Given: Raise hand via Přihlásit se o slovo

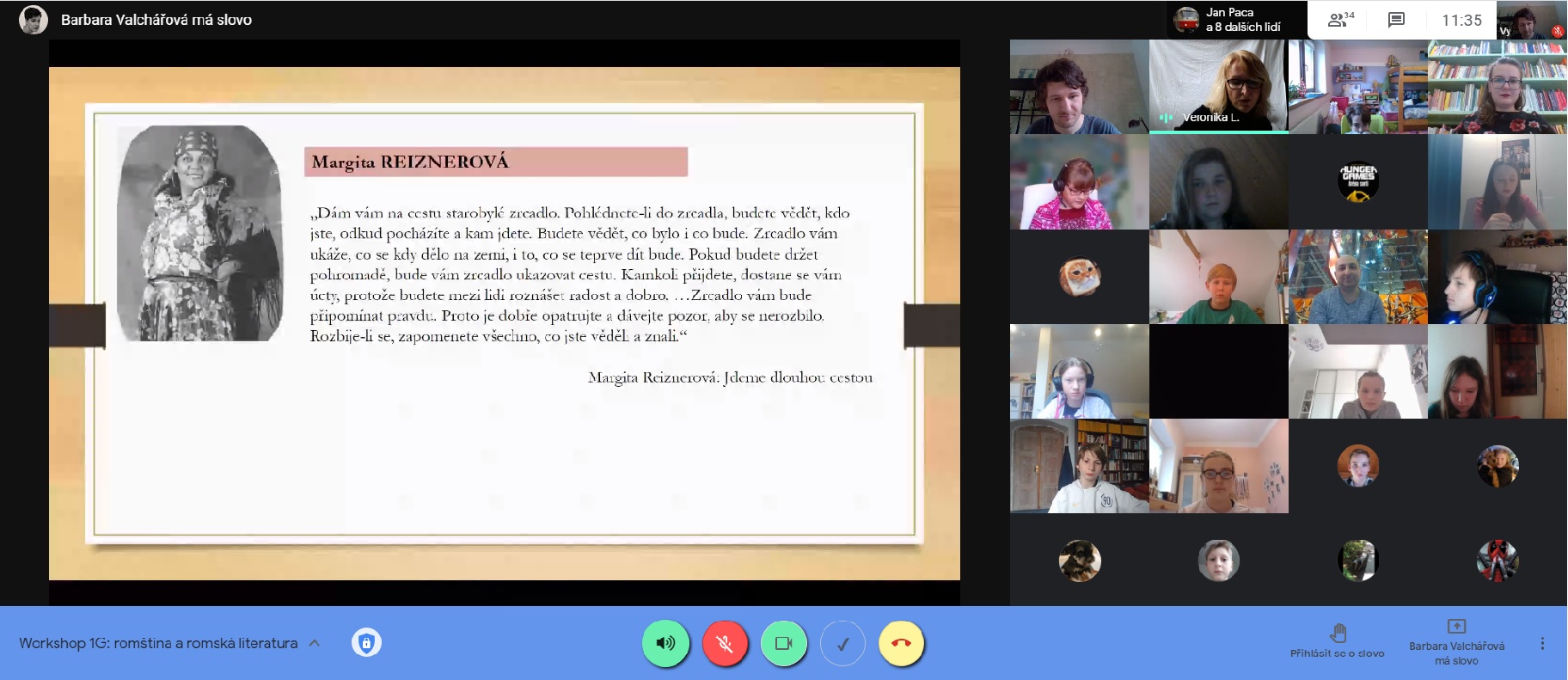Looking at the screenshot, I should (1337, 641).
